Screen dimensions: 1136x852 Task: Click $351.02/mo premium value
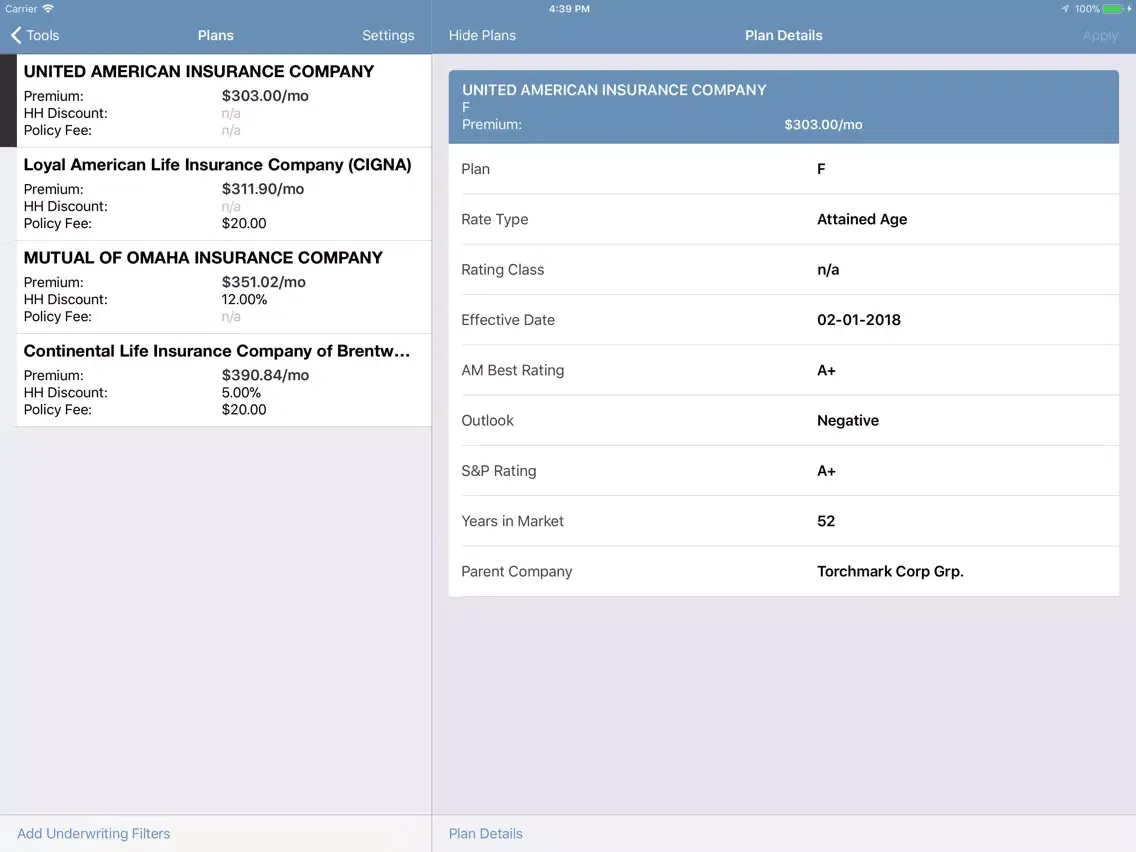264,282
